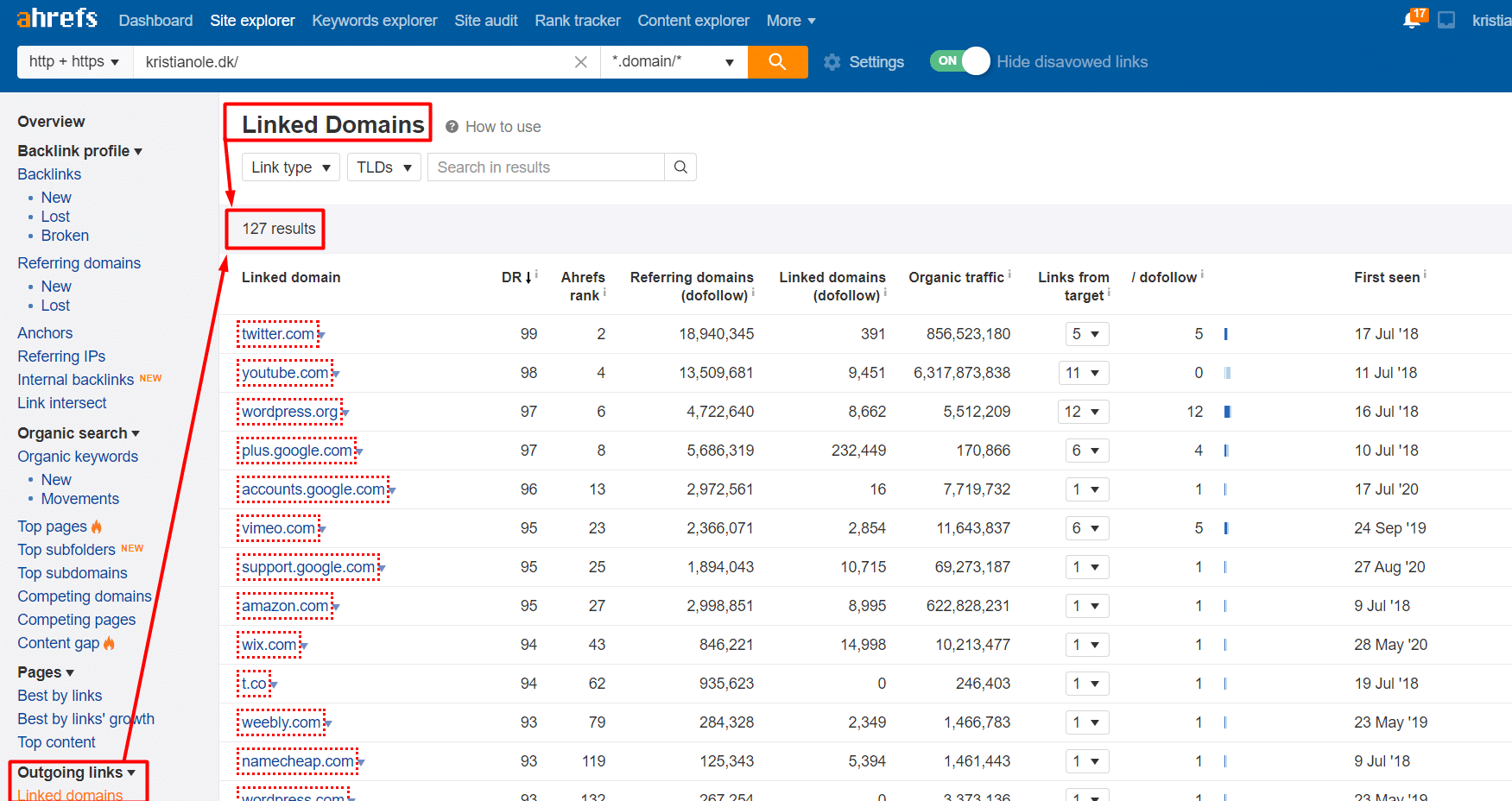Open the http + https protocol dropdown
This screenshot has height=801, width=1512.
75,62
